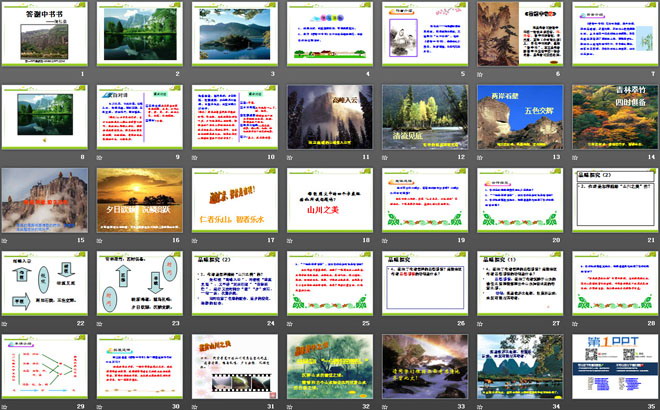
Task: Select slide 18 with red 山川之美 text
Action: (x=327, y=200)
